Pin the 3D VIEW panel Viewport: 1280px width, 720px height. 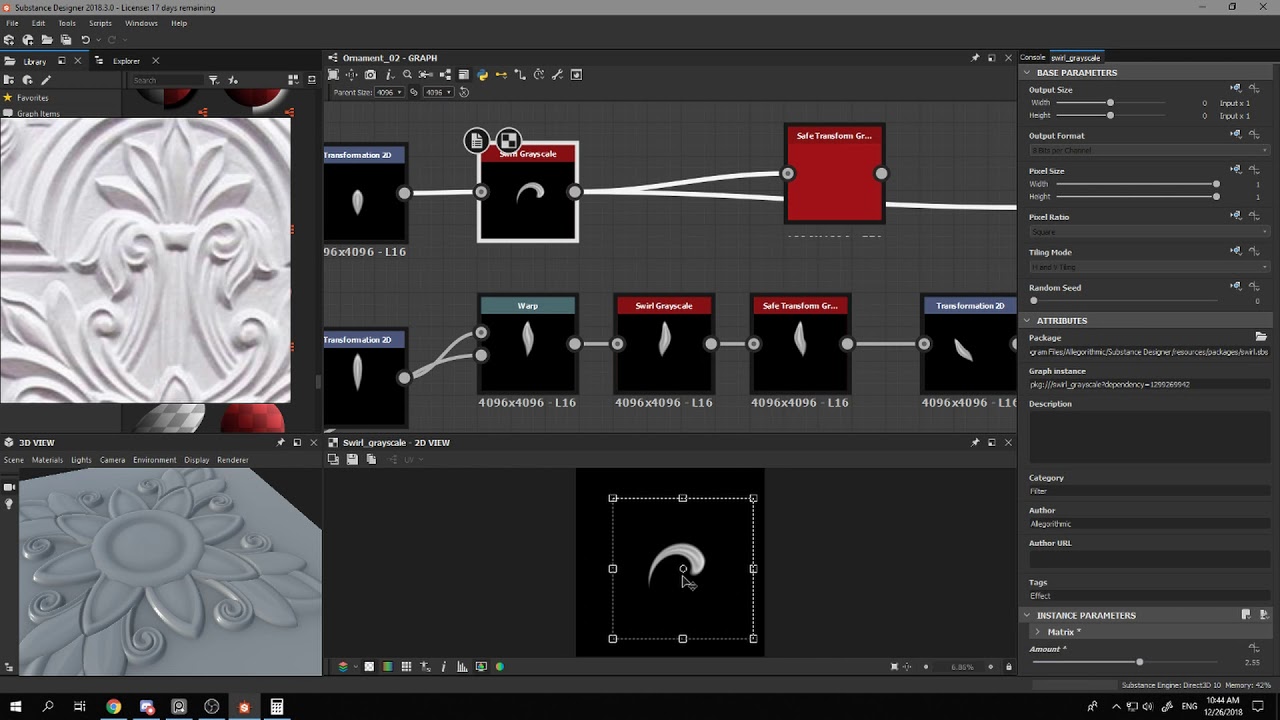click(280, 442)
